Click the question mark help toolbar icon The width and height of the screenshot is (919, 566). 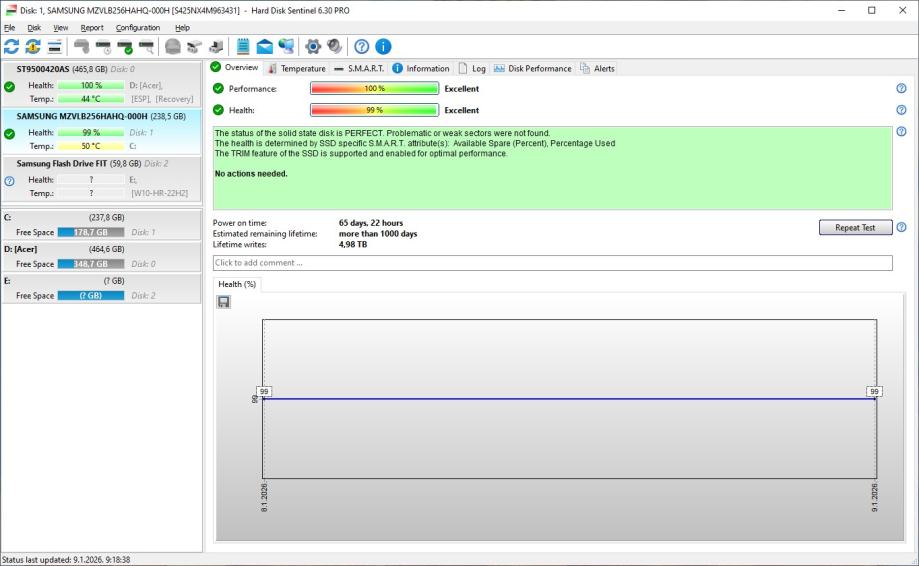361,46
